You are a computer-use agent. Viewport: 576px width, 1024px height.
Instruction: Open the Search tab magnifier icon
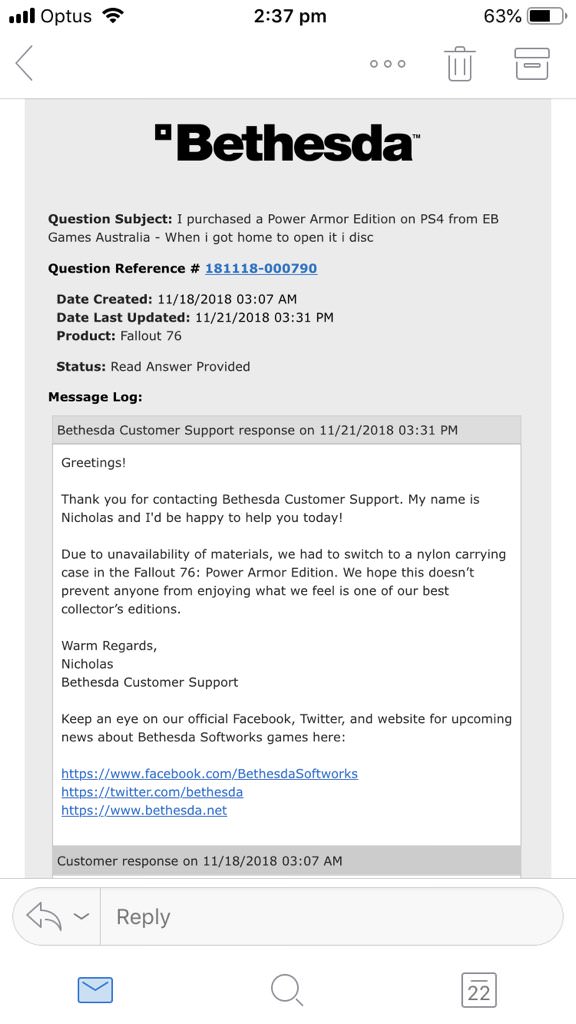click(x=287, y=990)
